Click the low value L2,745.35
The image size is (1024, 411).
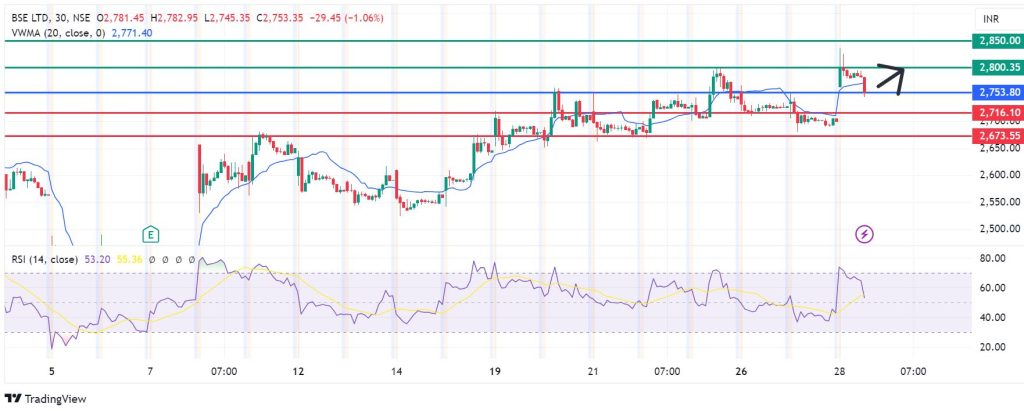tap(228, 19)
